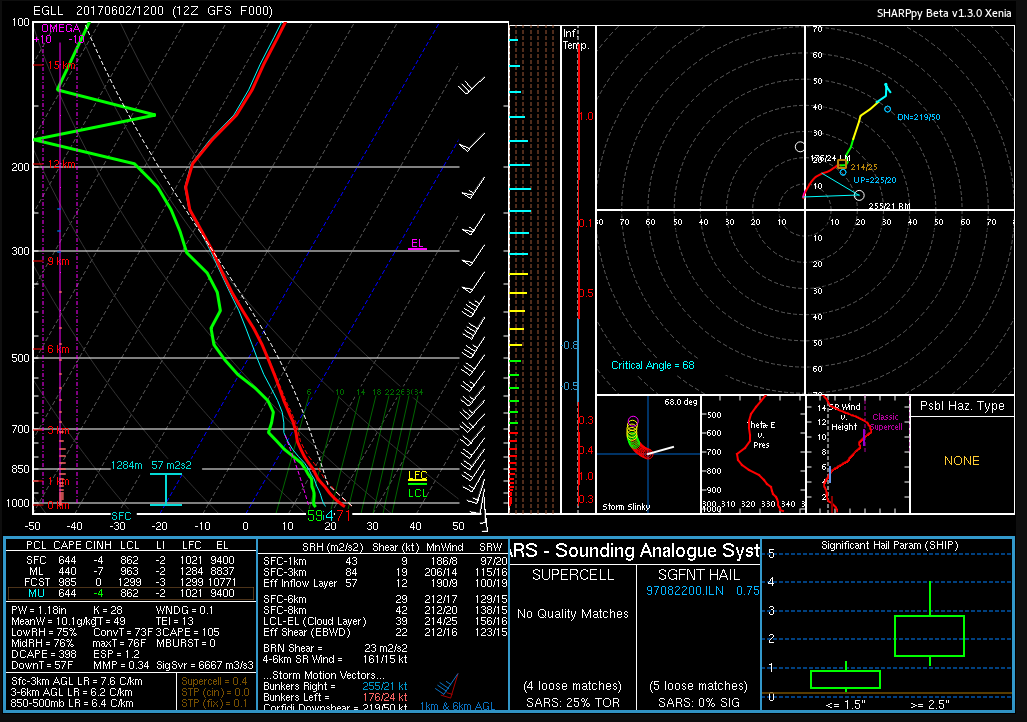Click the Bunkers right-mover circle on the hodograph
This screenshot has height=722, width=1027.
point(859,194)
